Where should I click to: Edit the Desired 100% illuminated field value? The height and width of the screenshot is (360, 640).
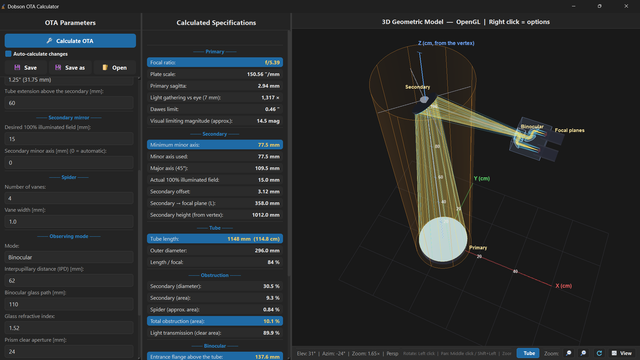69,139
